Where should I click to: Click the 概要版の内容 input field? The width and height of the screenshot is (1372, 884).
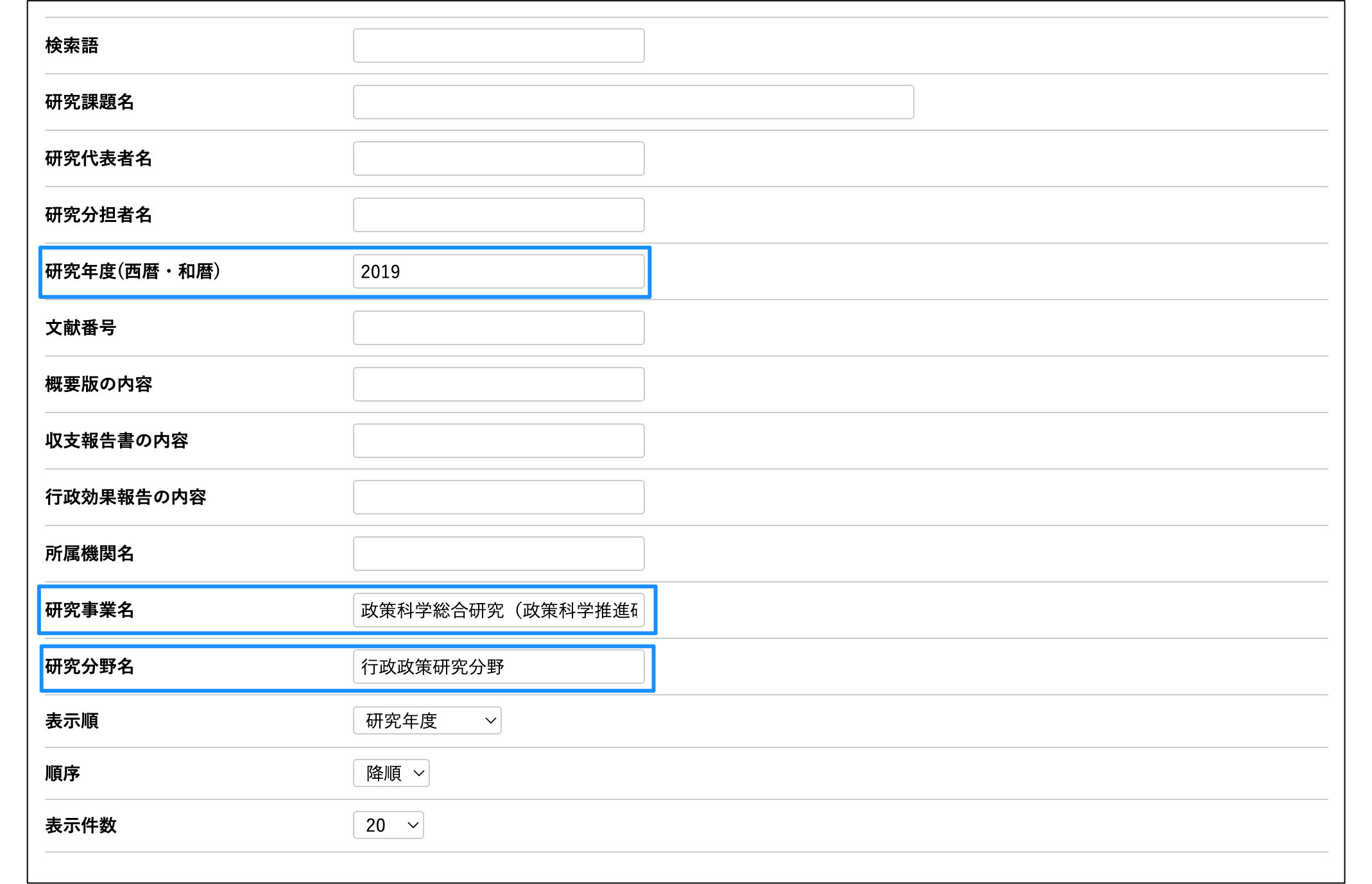498,384
